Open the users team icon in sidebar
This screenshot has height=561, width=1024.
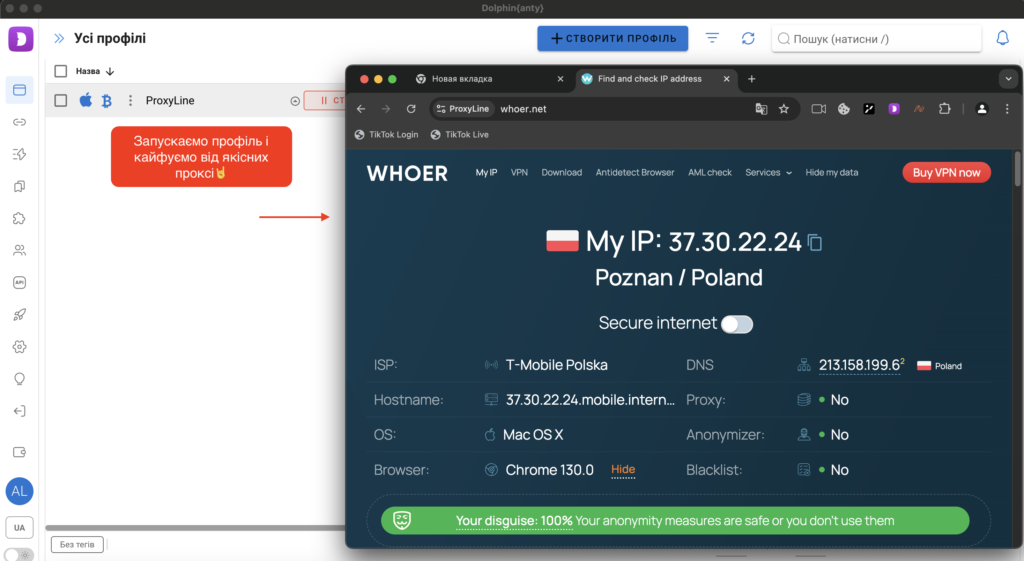(x=19, y=250)
